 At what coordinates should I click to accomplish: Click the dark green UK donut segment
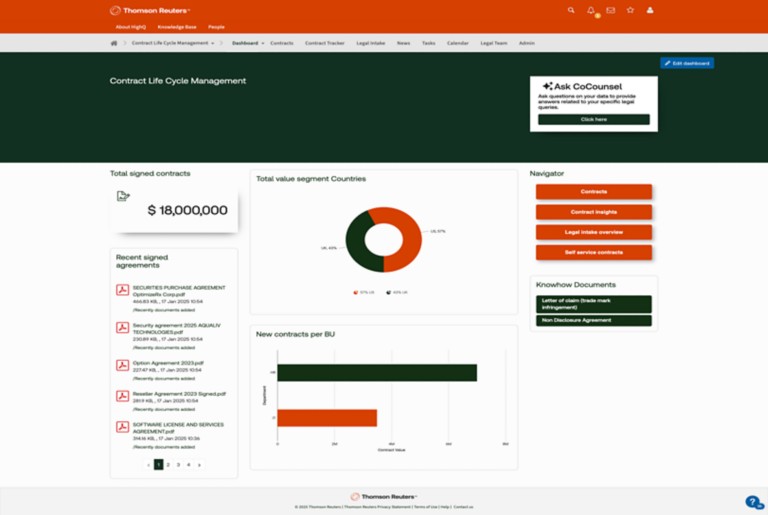[356, 243]
